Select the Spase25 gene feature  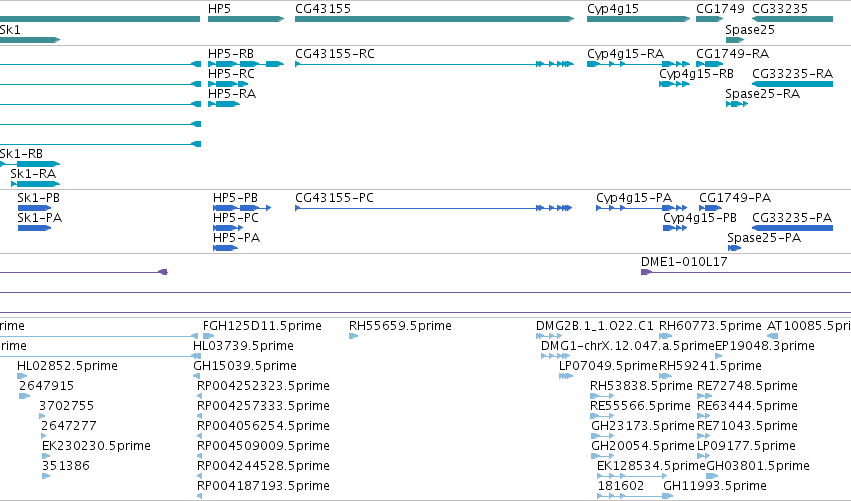735,40
